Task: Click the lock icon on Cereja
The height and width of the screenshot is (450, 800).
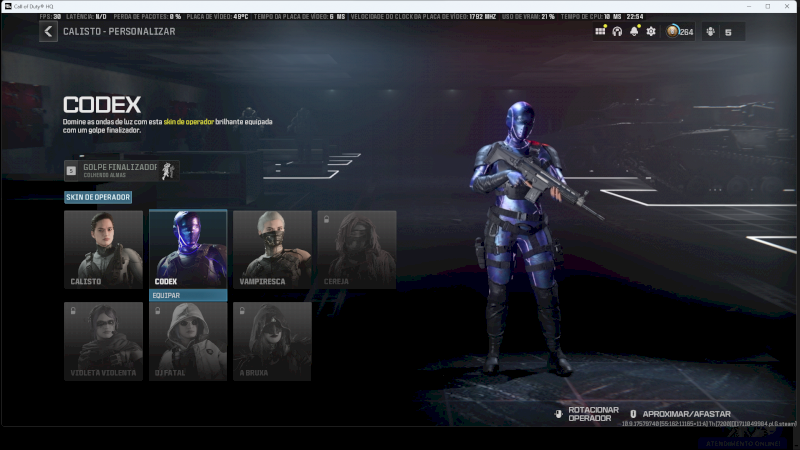Action: 327,219
